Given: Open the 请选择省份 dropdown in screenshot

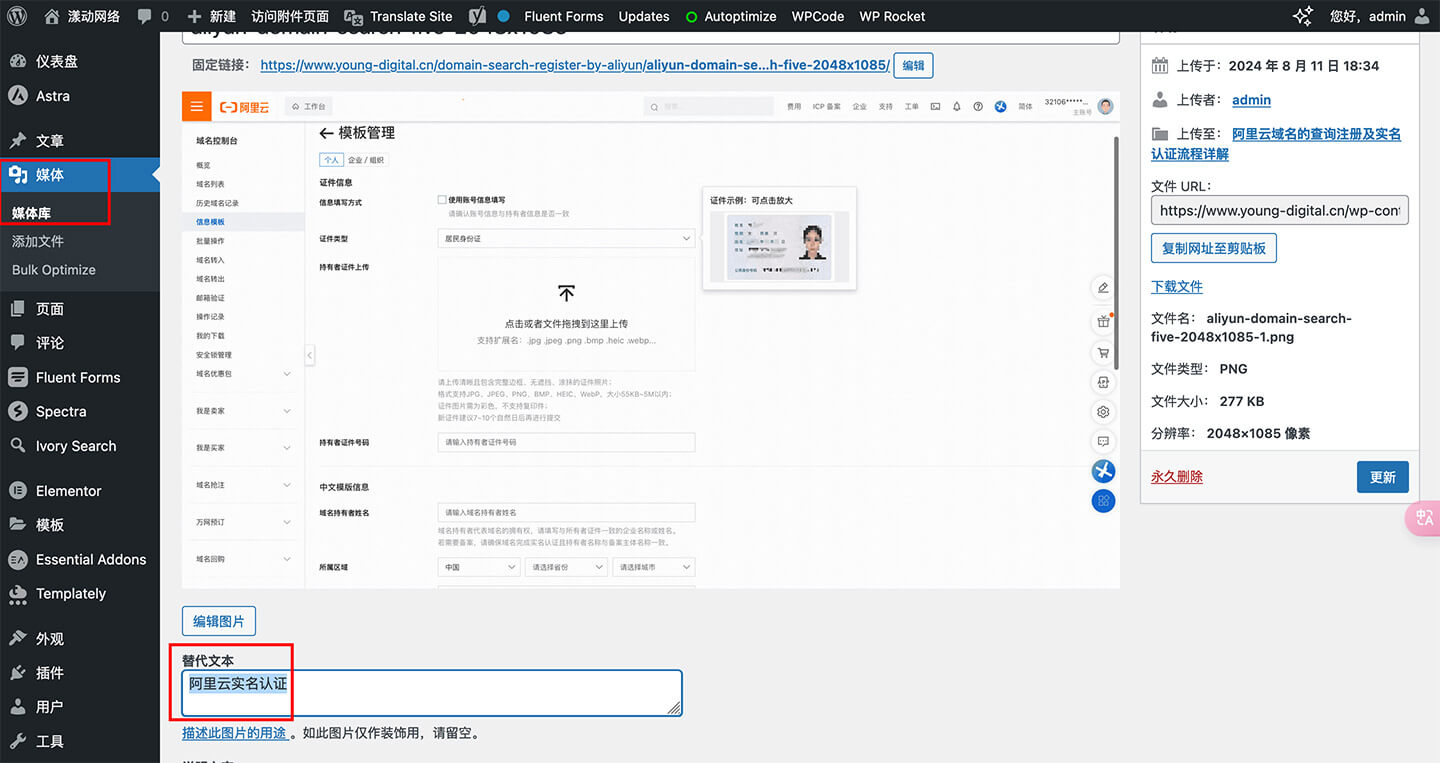Looking at the screenshot, I should point(566,567).
